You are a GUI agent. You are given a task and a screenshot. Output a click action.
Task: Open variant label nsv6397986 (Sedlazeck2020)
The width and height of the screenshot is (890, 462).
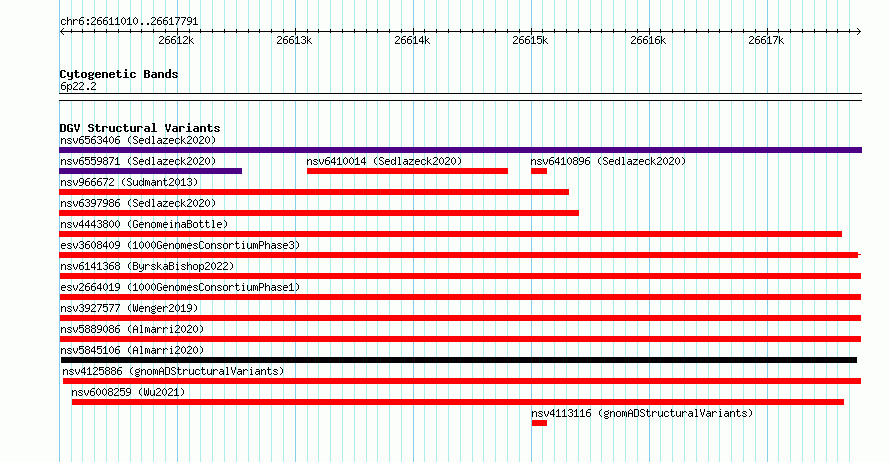tap(138, 203)
